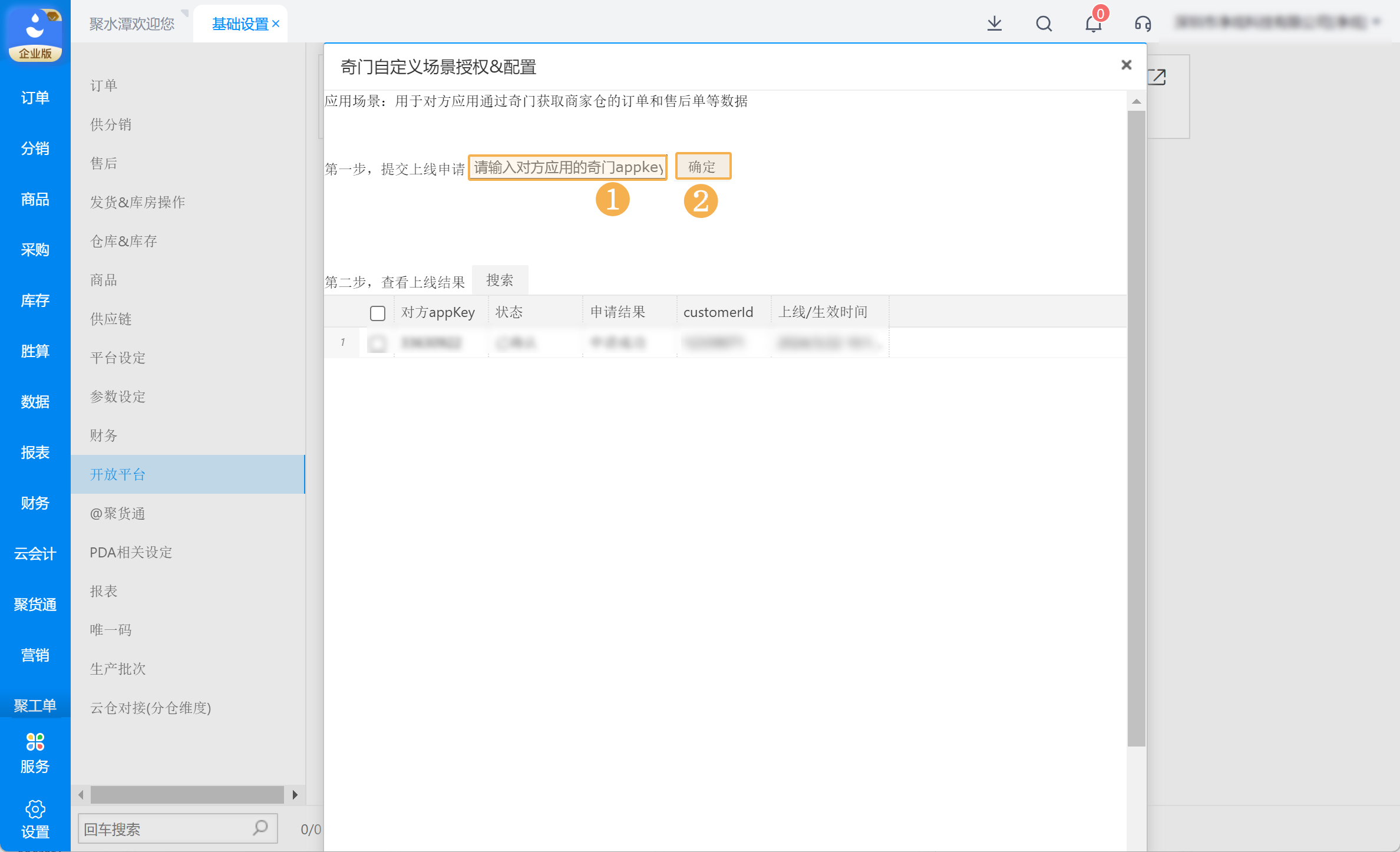Click the dialog vertical scrollbar thumb
Screen dimensions: 1400x852
coord(1137,428)
